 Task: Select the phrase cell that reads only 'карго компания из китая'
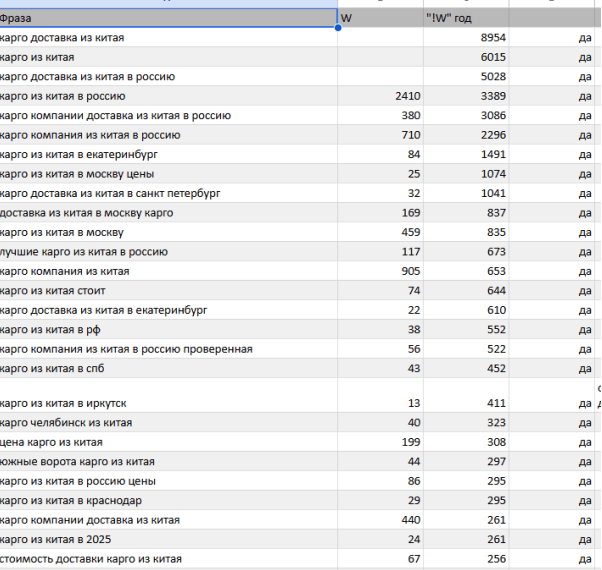point(169,271)
